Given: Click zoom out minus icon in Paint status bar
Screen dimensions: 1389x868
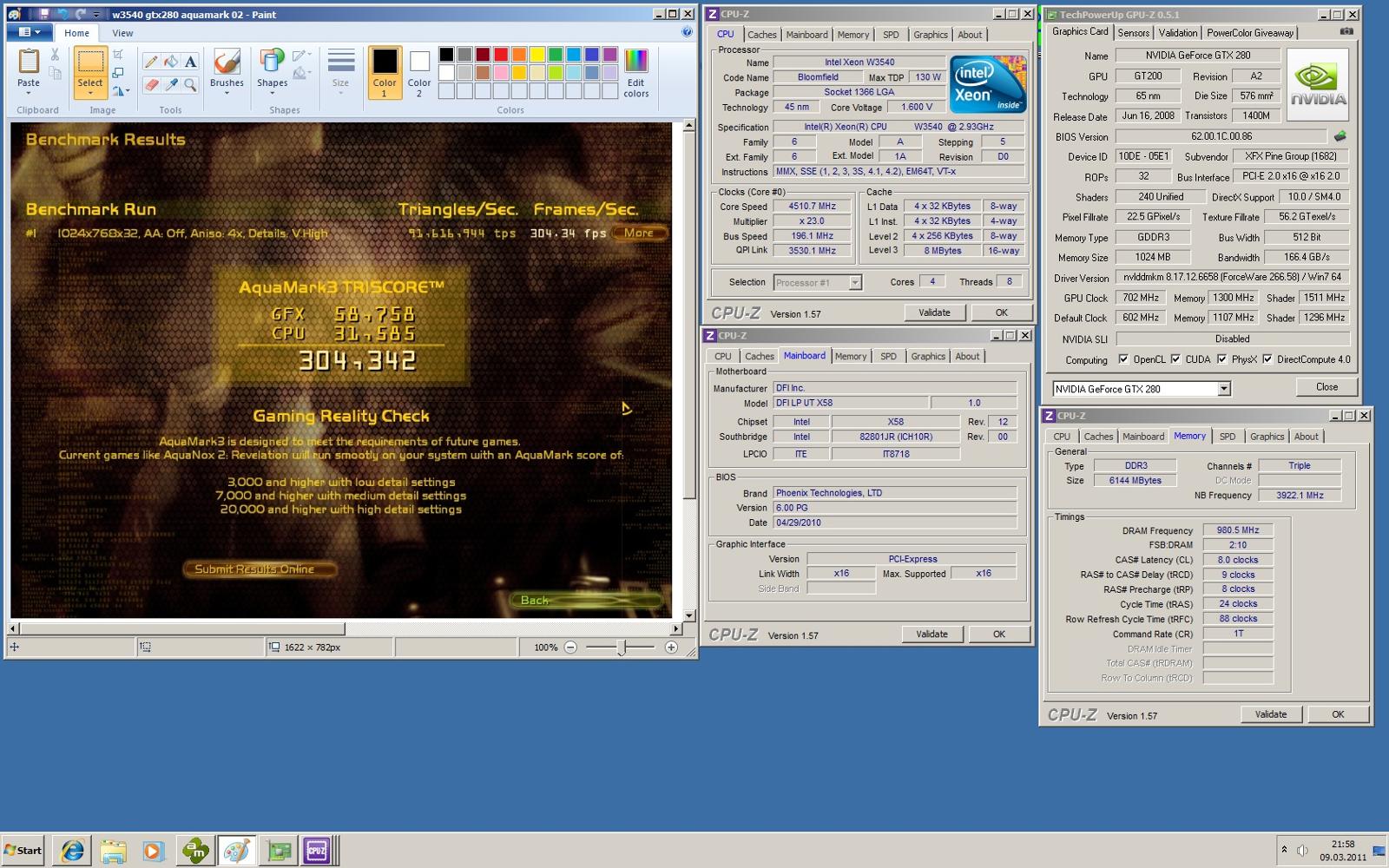Looking at the screenshot, I should tap(570, 648).
